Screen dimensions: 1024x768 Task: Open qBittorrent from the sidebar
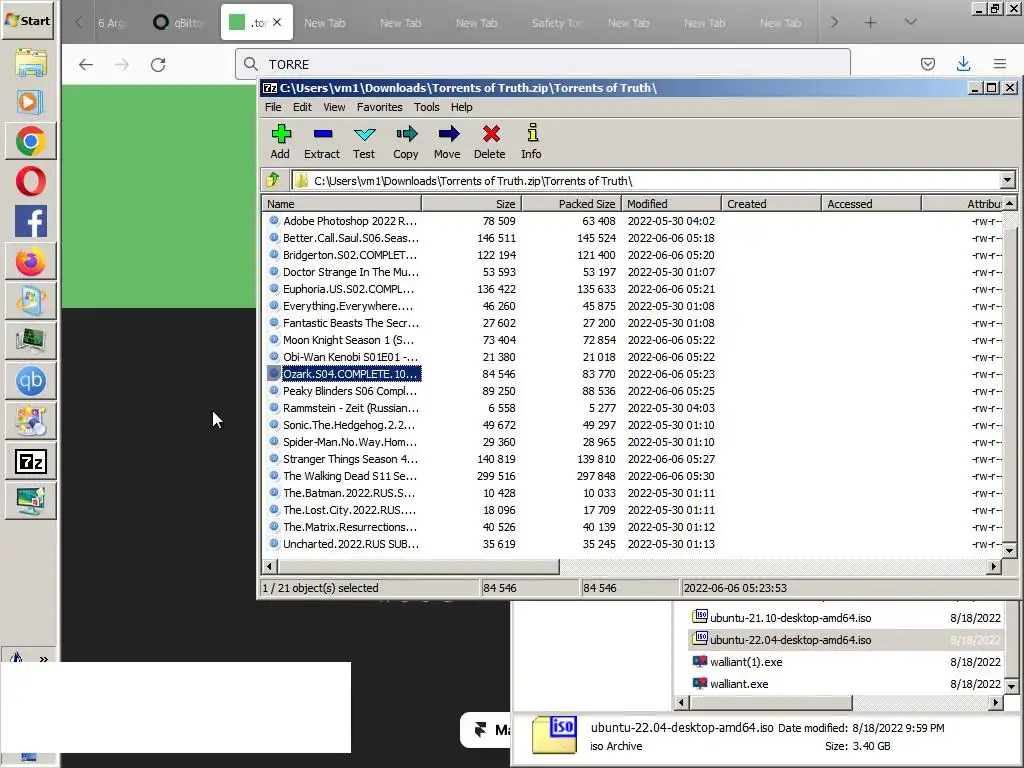30,381
